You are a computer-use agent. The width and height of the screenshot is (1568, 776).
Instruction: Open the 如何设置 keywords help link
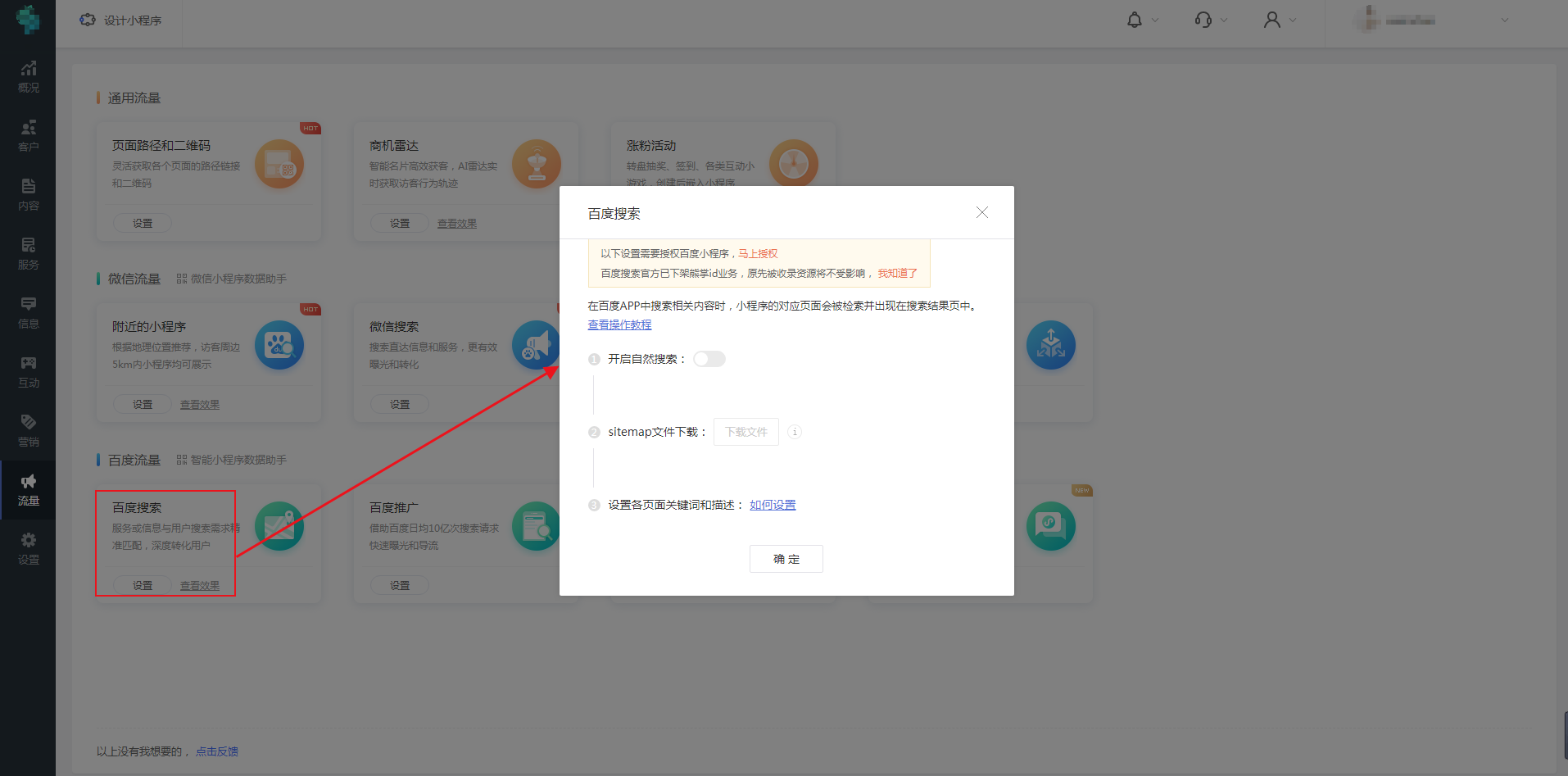pyautogui.click(x=773, y=506)
